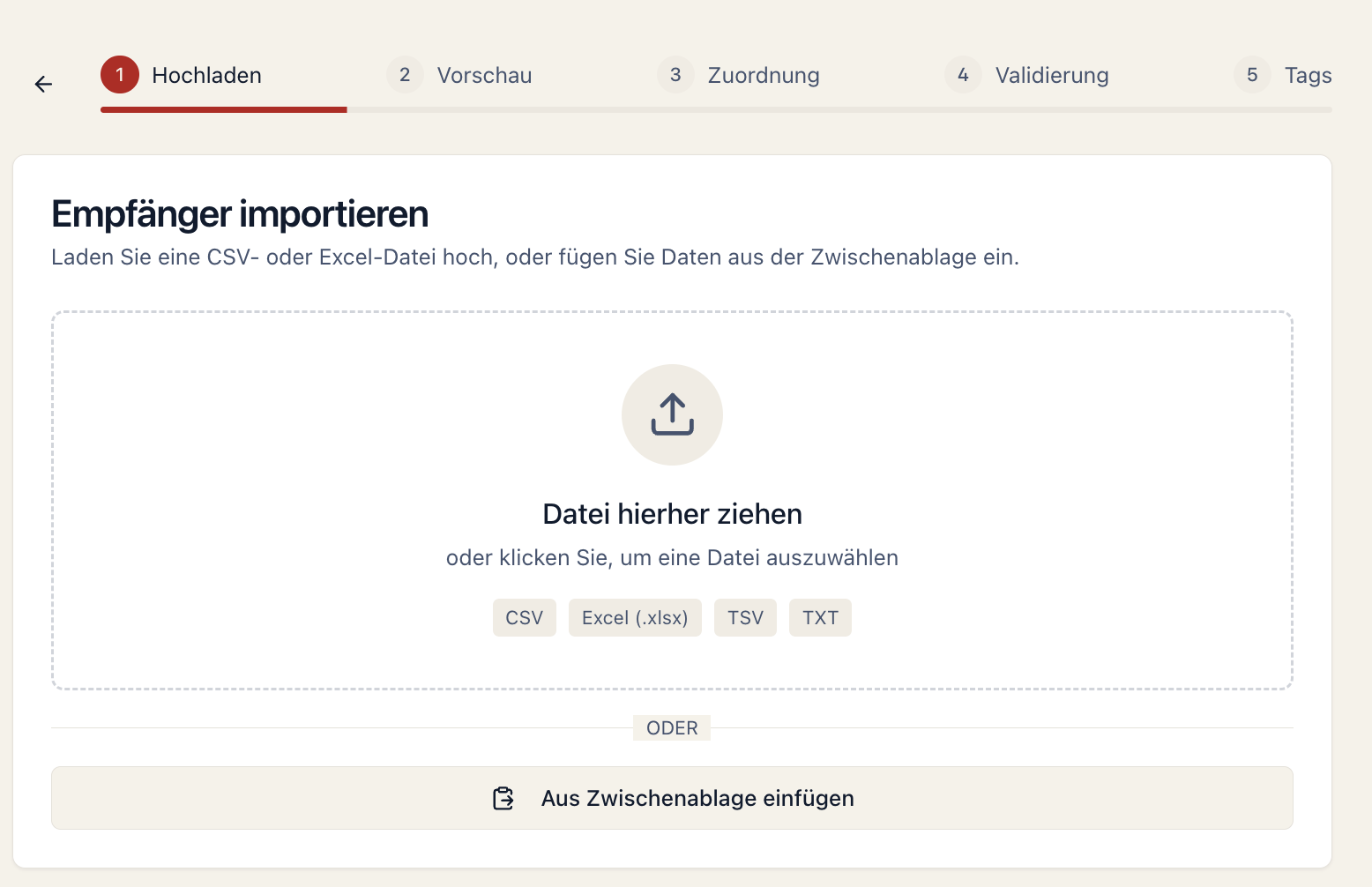Screen dimensions: 1372x887
Task: Select step 2 number circle
Action: [x=405, y=75]
